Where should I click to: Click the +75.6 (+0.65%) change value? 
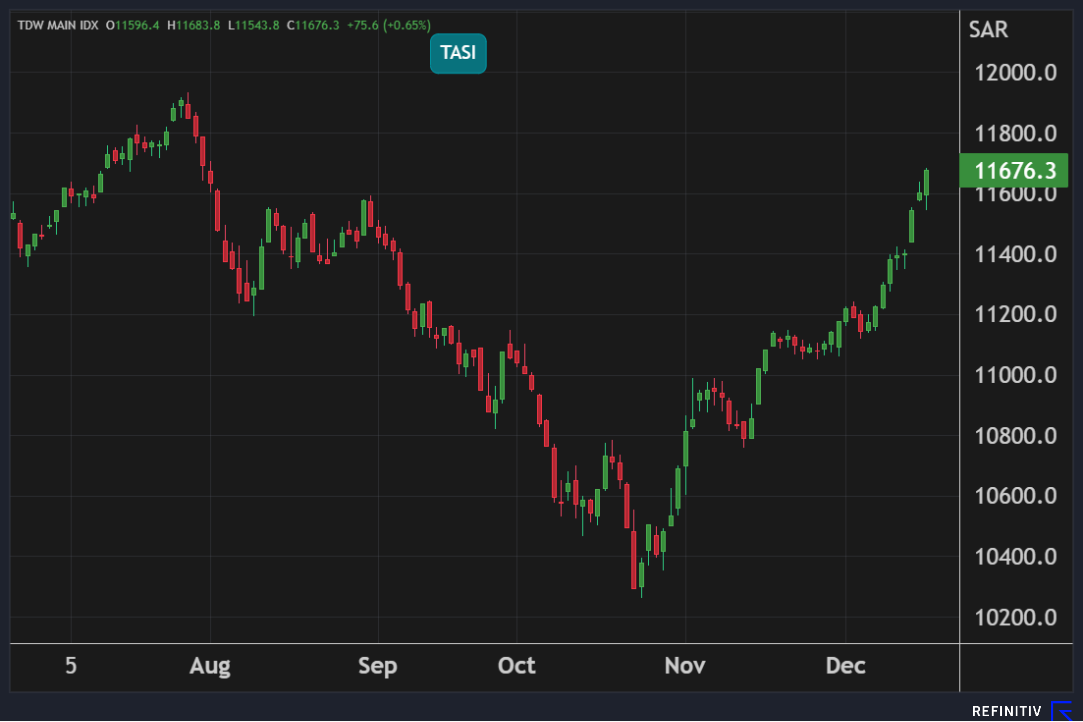tap(389, 25)
